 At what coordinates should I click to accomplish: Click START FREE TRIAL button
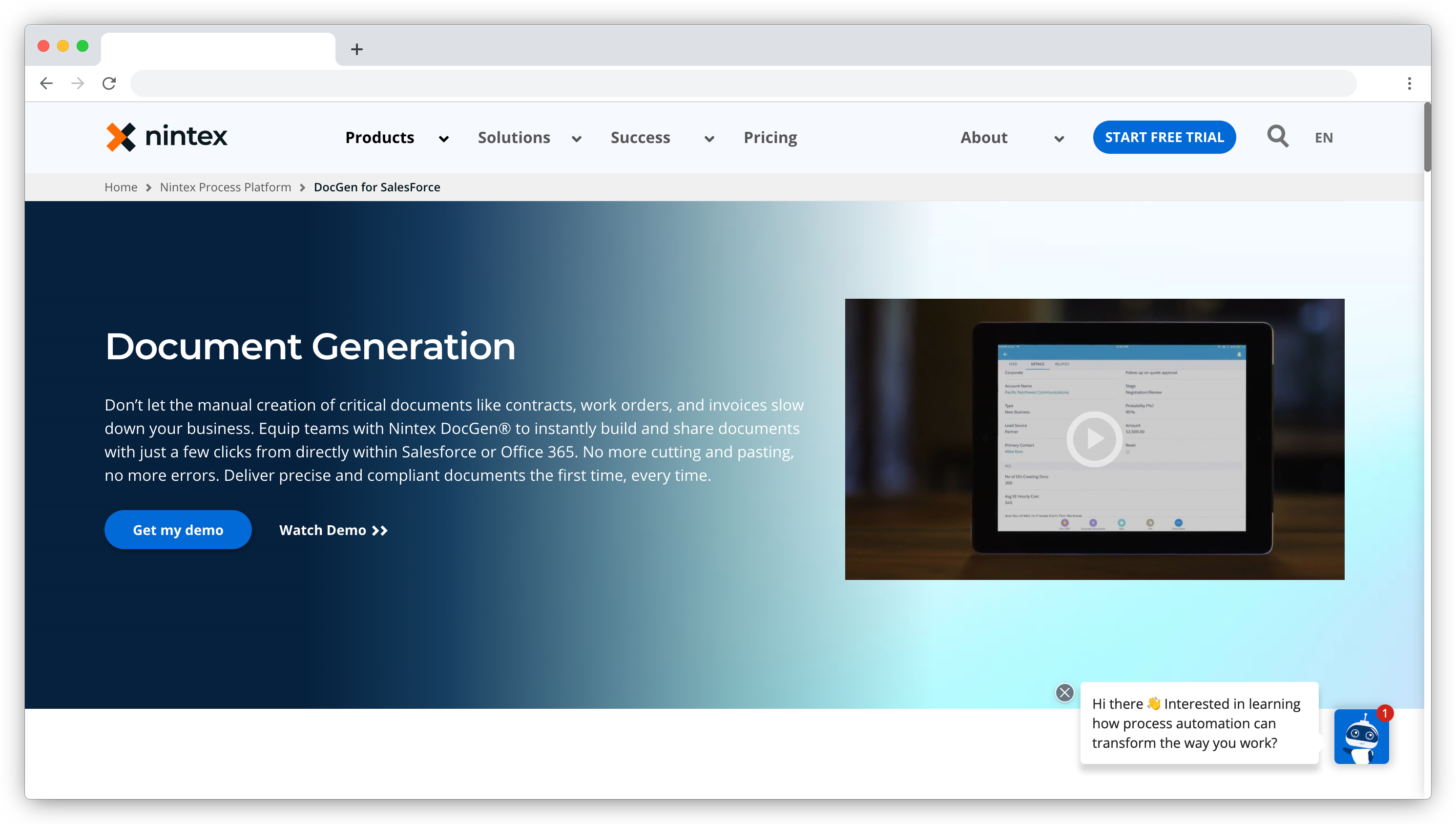point(1164,137)
